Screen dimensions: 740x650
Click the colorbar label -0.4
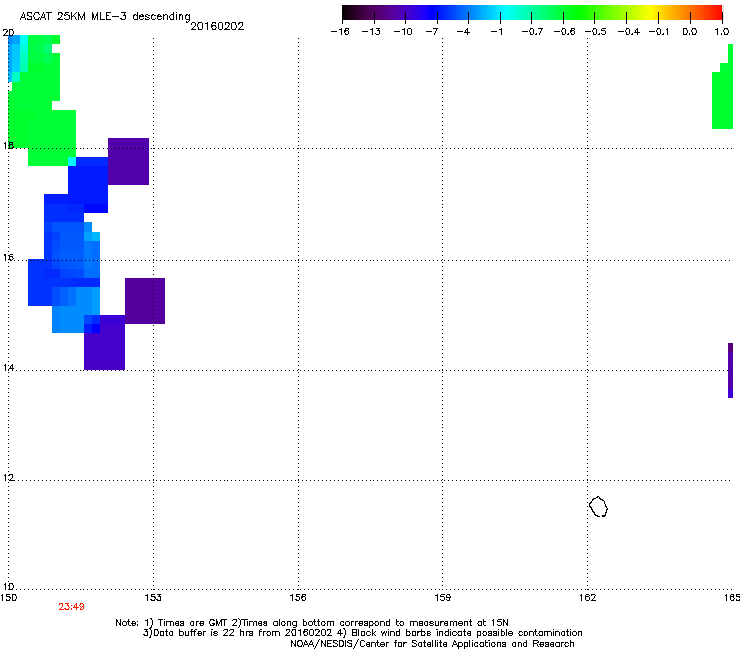click(x=629, y=32)
